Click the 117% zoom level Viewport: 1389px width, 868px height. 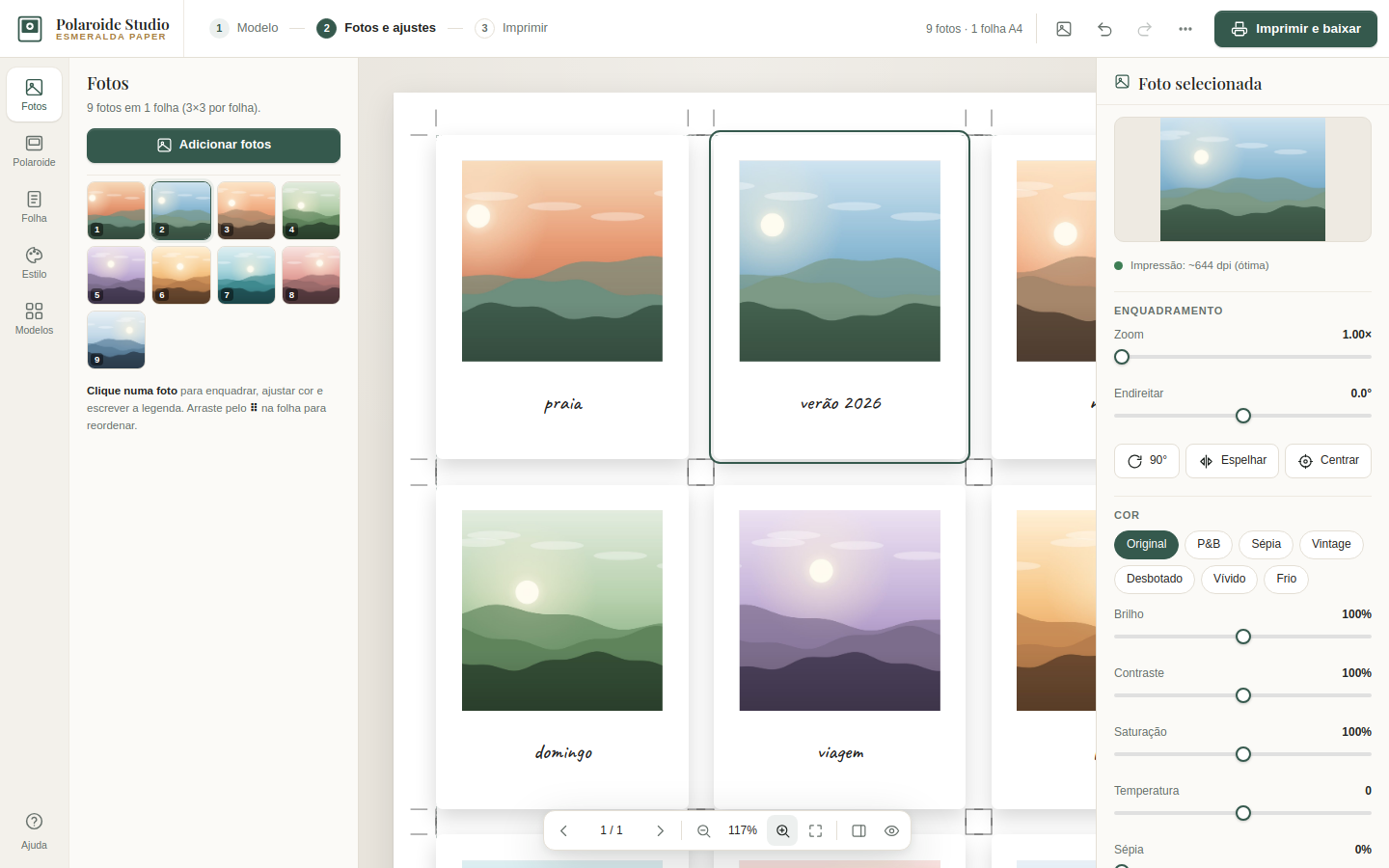743,830
